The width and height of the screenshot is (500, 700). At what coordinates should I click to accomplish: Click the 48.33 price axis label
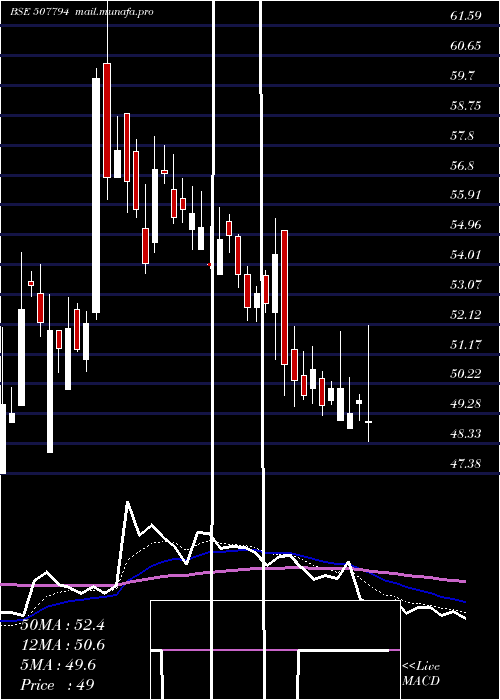[x=466, y=433]
